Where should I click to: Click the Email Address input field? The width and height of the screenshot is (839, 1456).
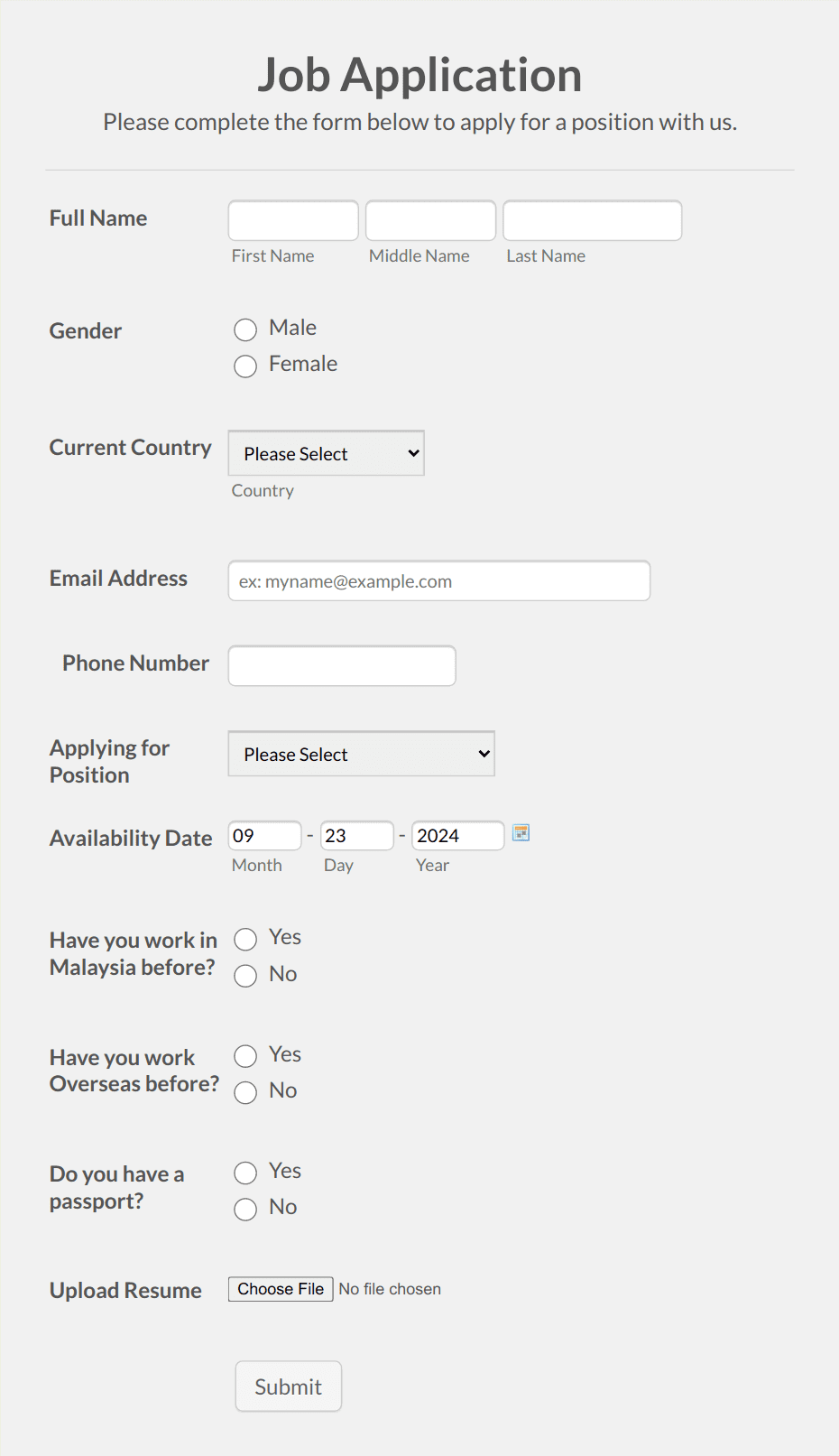pos(438,581)
